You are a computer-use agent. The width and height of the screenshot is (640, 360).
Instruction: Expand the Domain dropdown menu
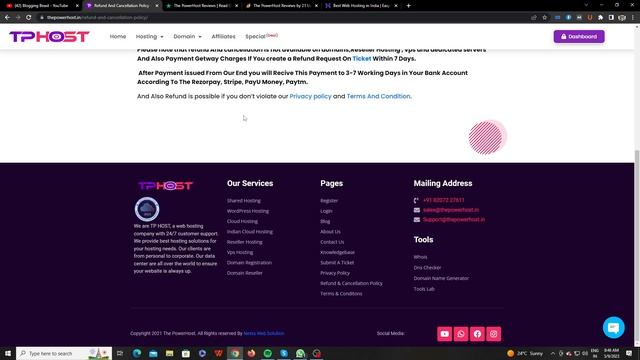(x=187, y=37)
